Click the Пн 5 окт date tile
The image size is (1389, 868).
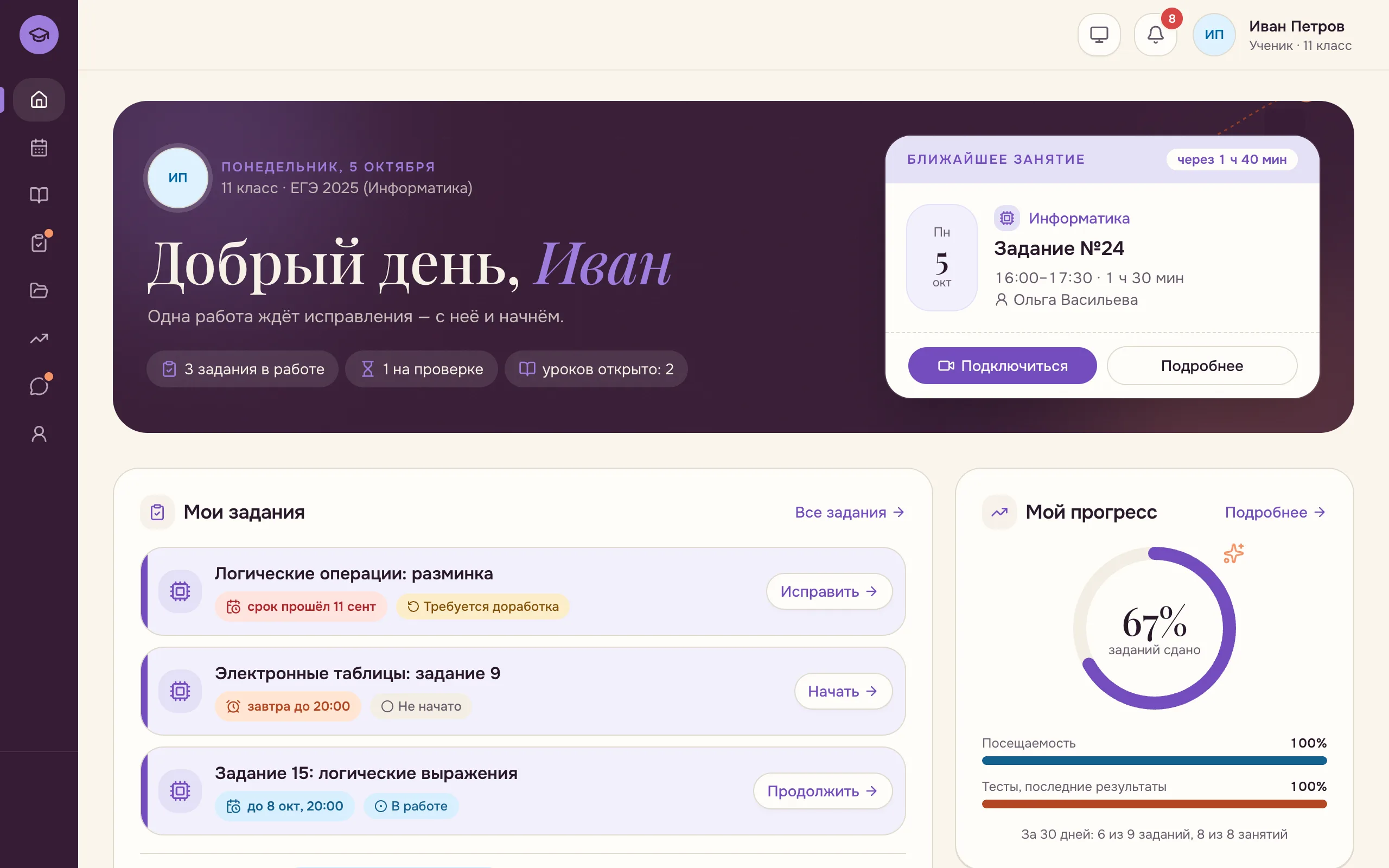[x=941, y=258]
